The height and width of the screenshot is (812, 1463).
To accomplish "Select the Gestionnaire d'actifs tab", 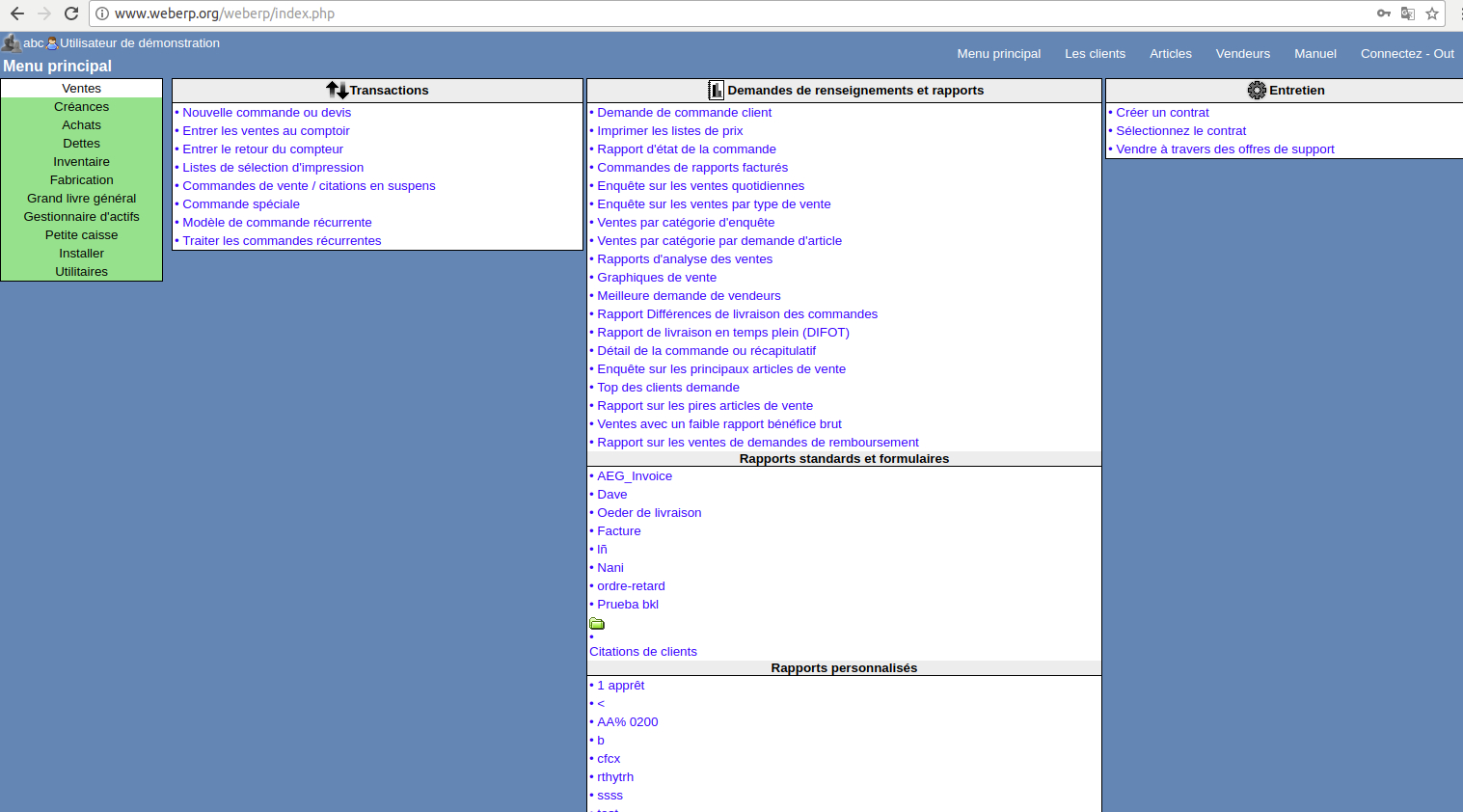I will [82, 216].
